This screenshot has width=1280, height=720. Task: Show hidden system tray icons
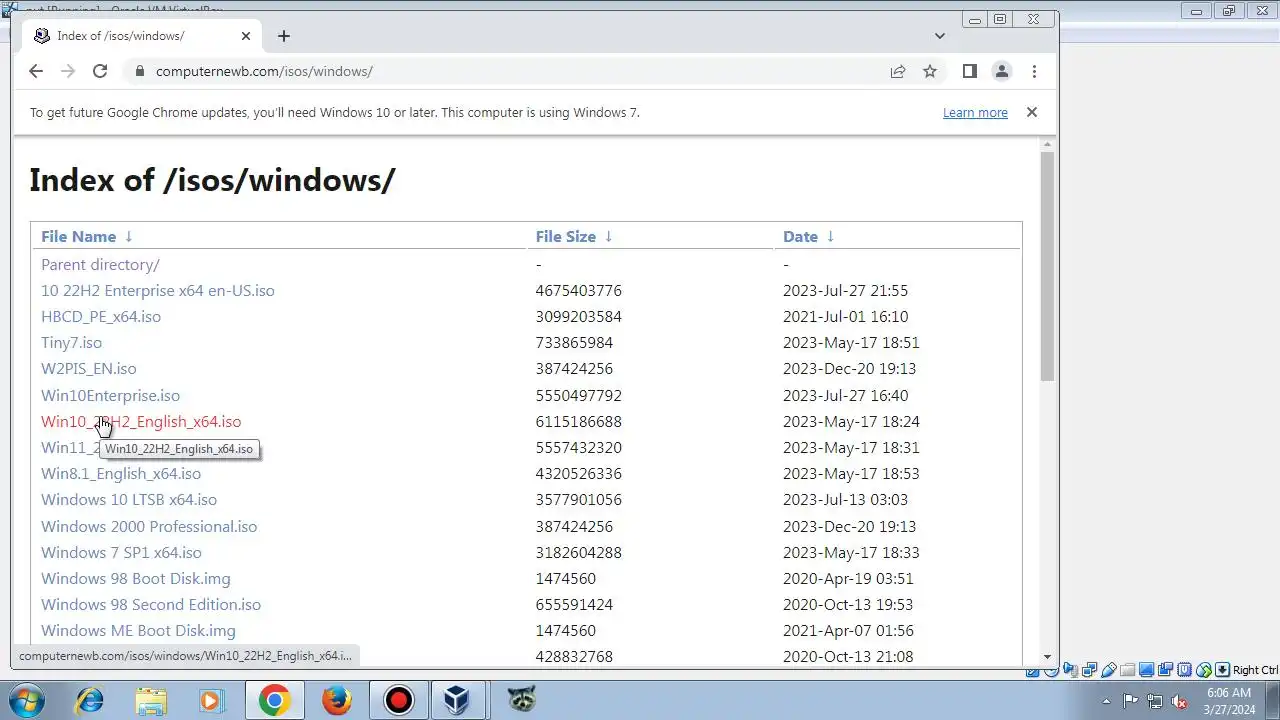(1106, 701)
